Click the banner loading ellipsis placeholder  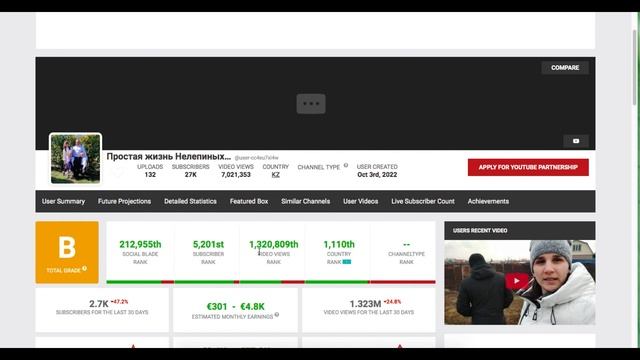pyautogui.click(x=311, y=104)
